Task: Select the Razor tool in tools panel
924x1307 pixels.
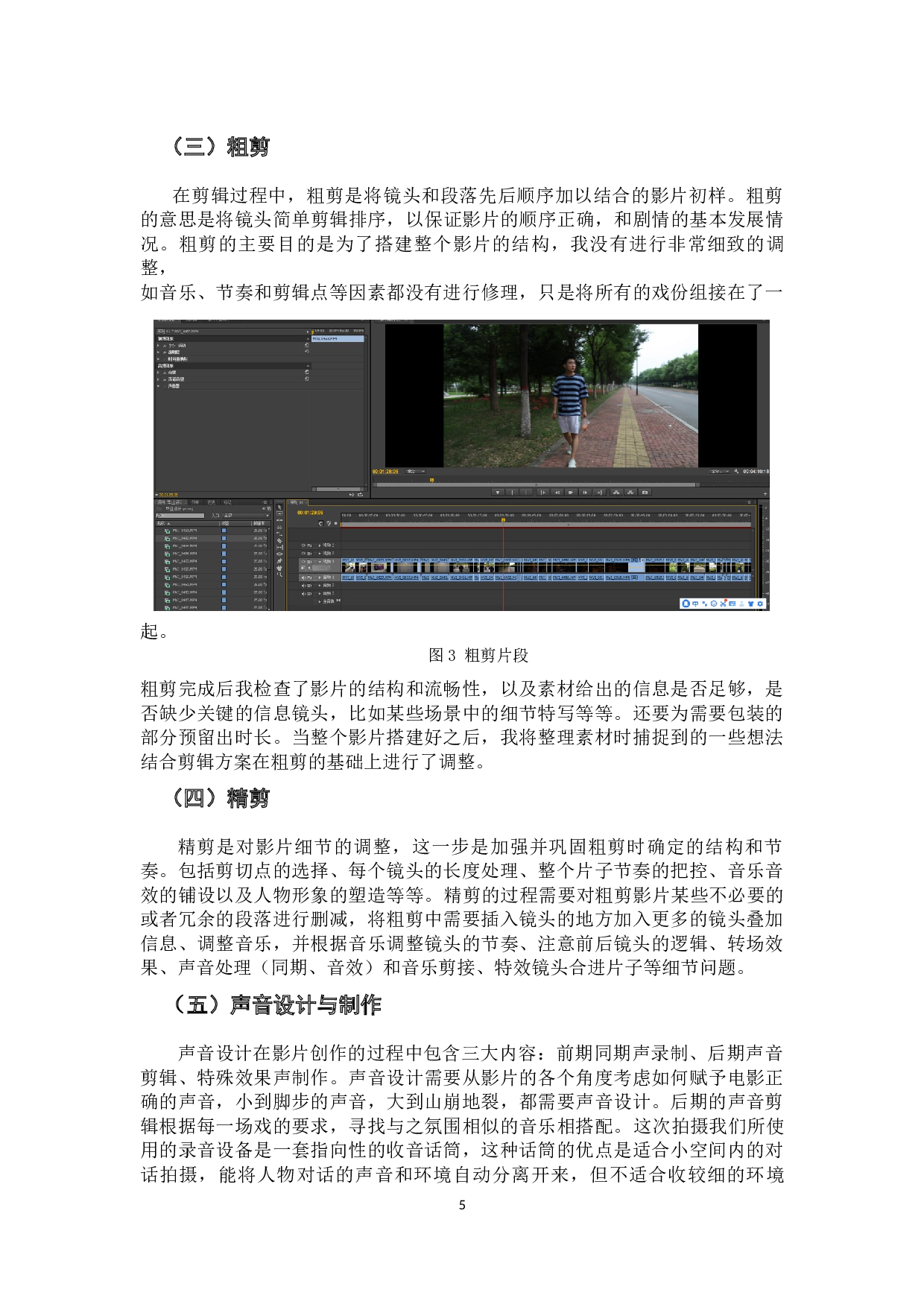Action: pyautogui.click(x=279, y=541)
